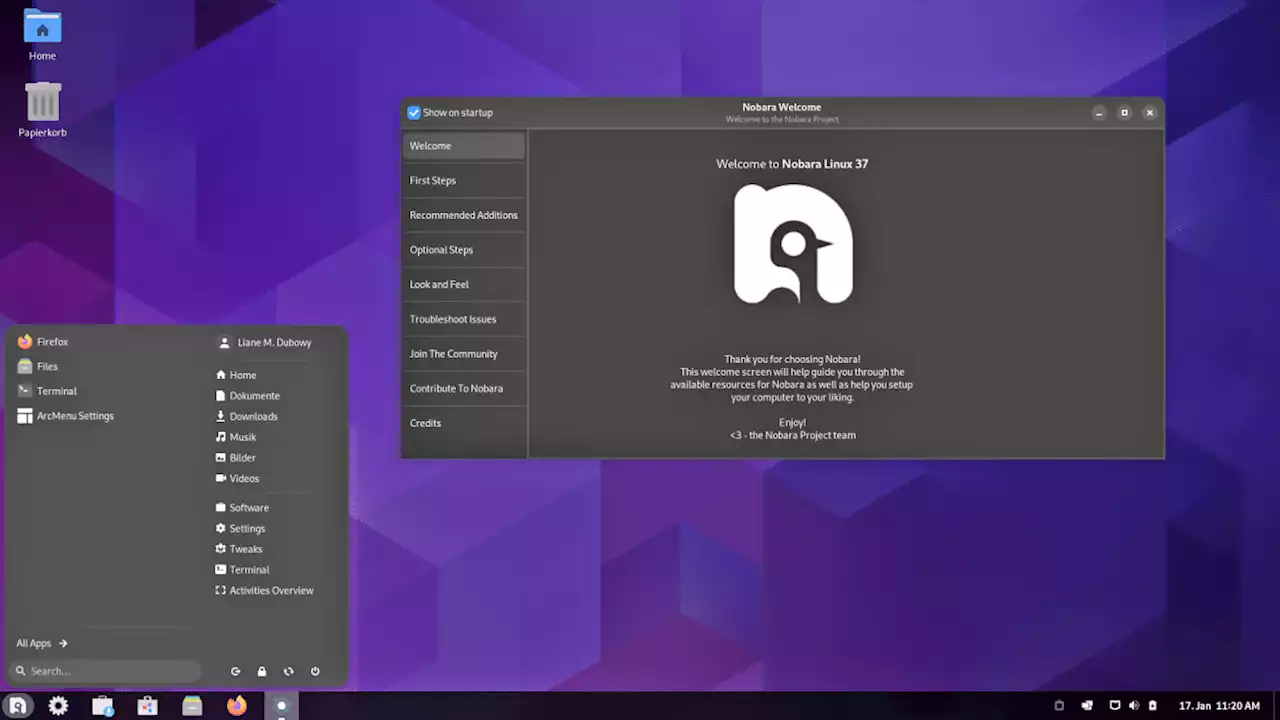Screen dimensions: 1280x720
Task: Click the power off icon in ArcMenu
Action: coord(315,672)
